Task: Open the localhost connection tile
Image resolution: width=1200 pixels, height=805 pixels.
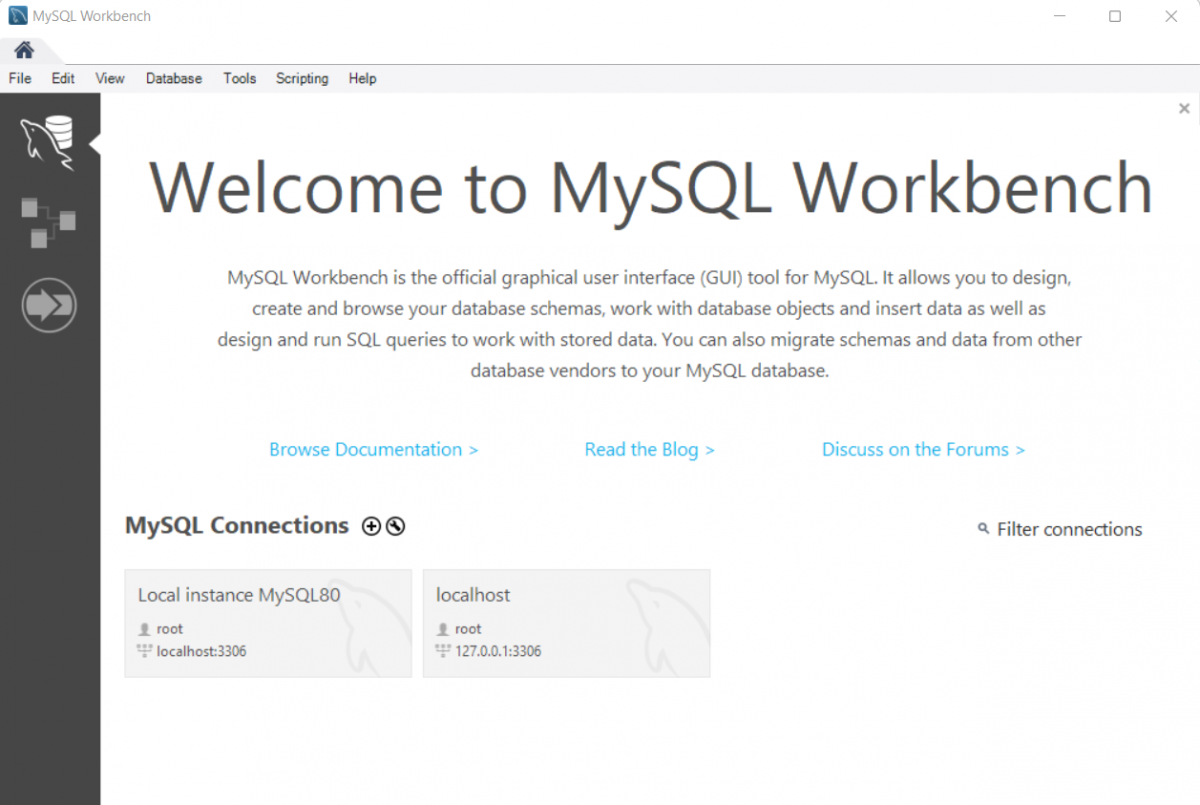Action: (566, 622)
